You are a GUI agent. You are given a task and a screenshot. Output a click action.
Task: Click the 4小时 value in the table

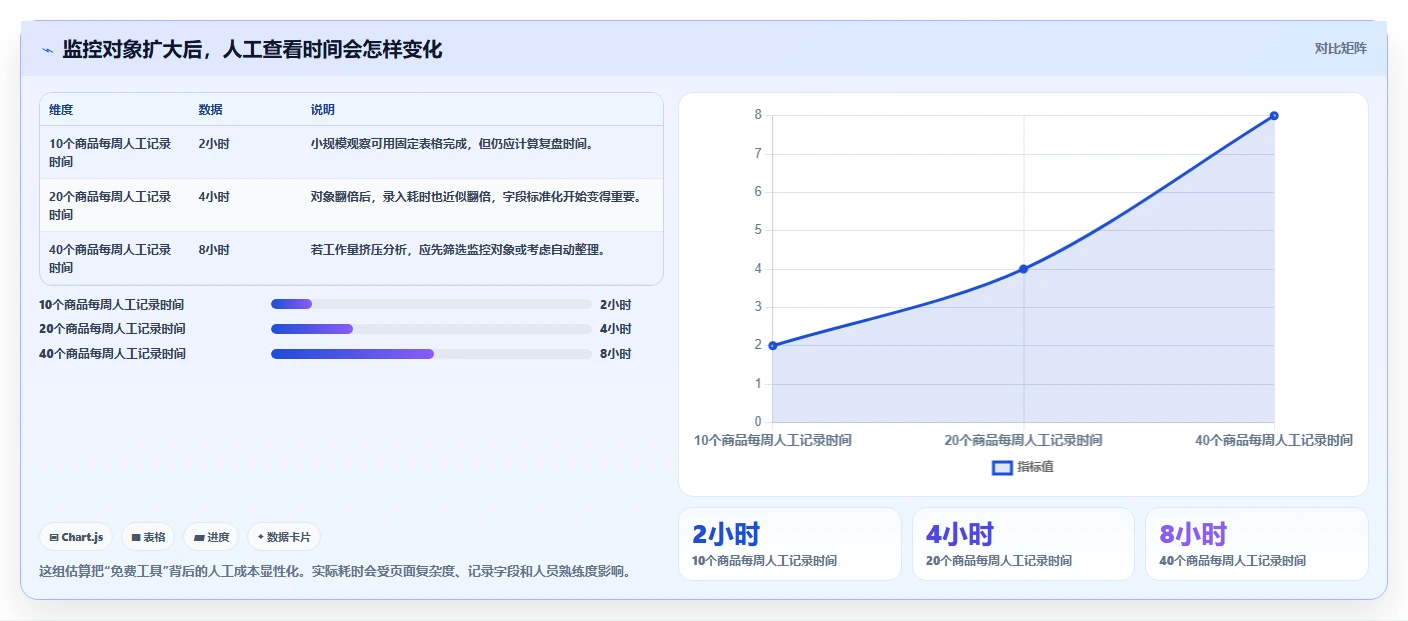(213, 197)
